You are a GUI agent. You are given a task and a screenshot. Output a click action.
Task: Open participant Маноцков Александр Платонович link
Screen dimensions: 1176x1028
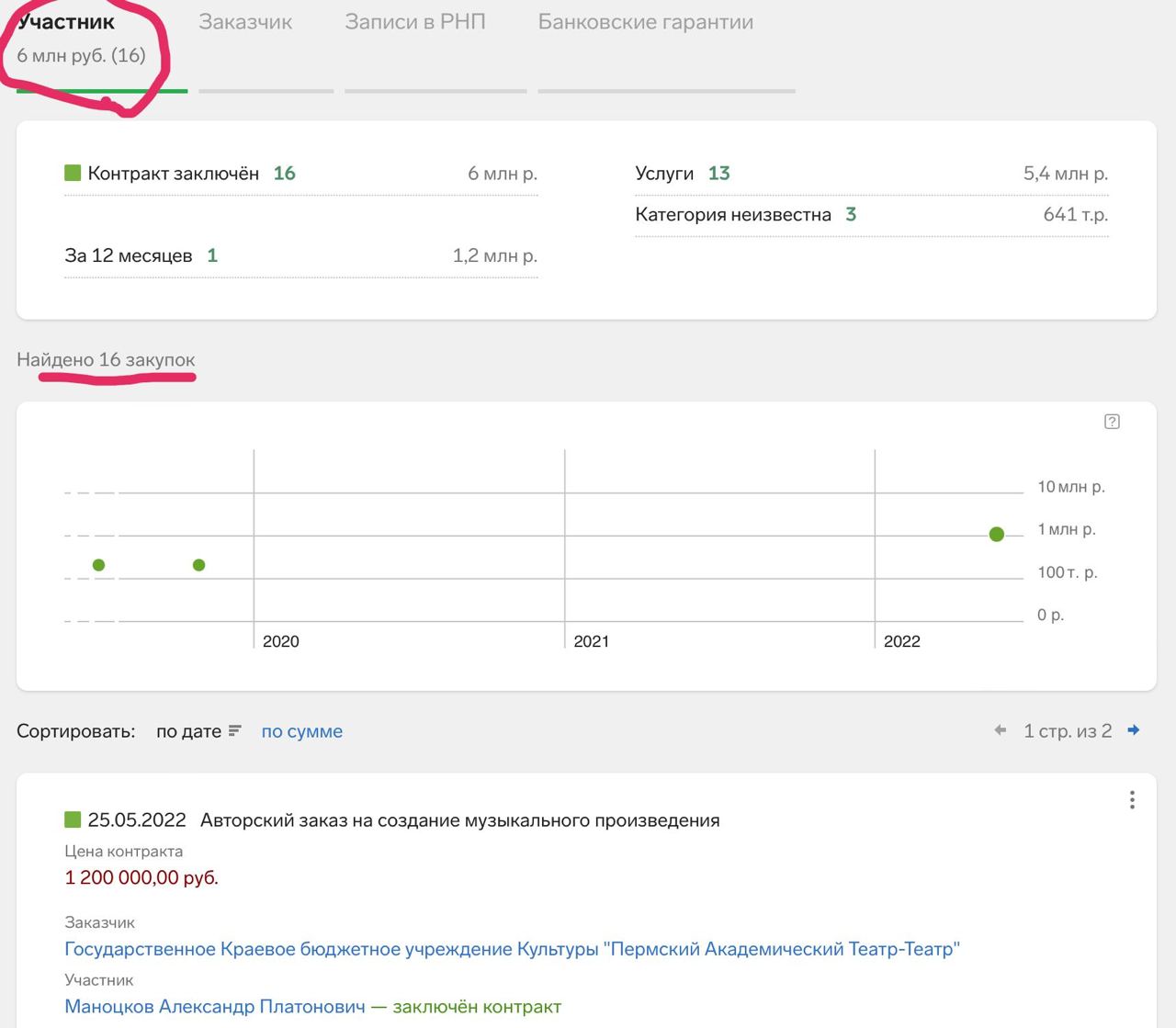[215, 1007]
